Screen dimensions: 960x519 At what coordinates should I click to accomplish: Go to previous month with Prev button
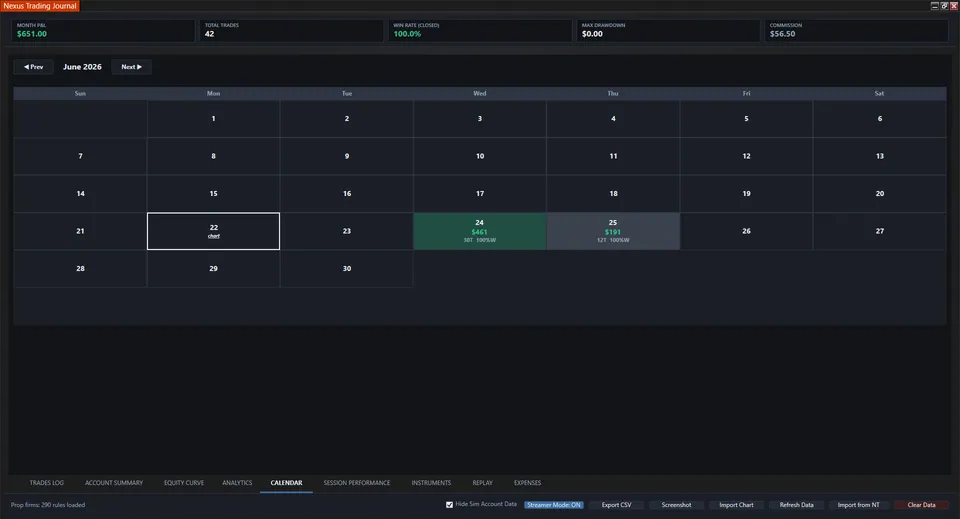33,67
